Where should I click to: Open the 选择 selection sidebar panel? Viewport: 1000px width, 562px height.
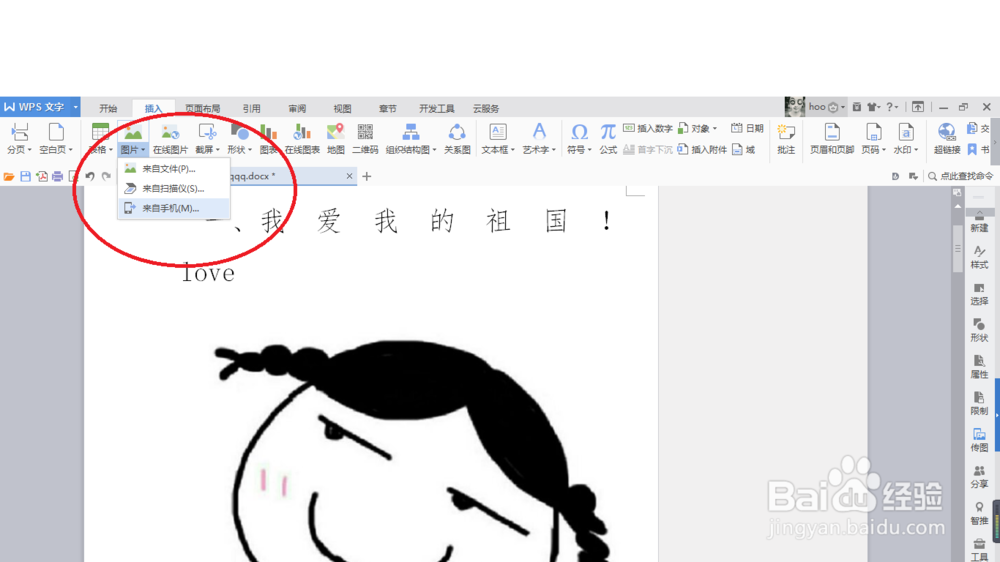[x=979, y=294]
